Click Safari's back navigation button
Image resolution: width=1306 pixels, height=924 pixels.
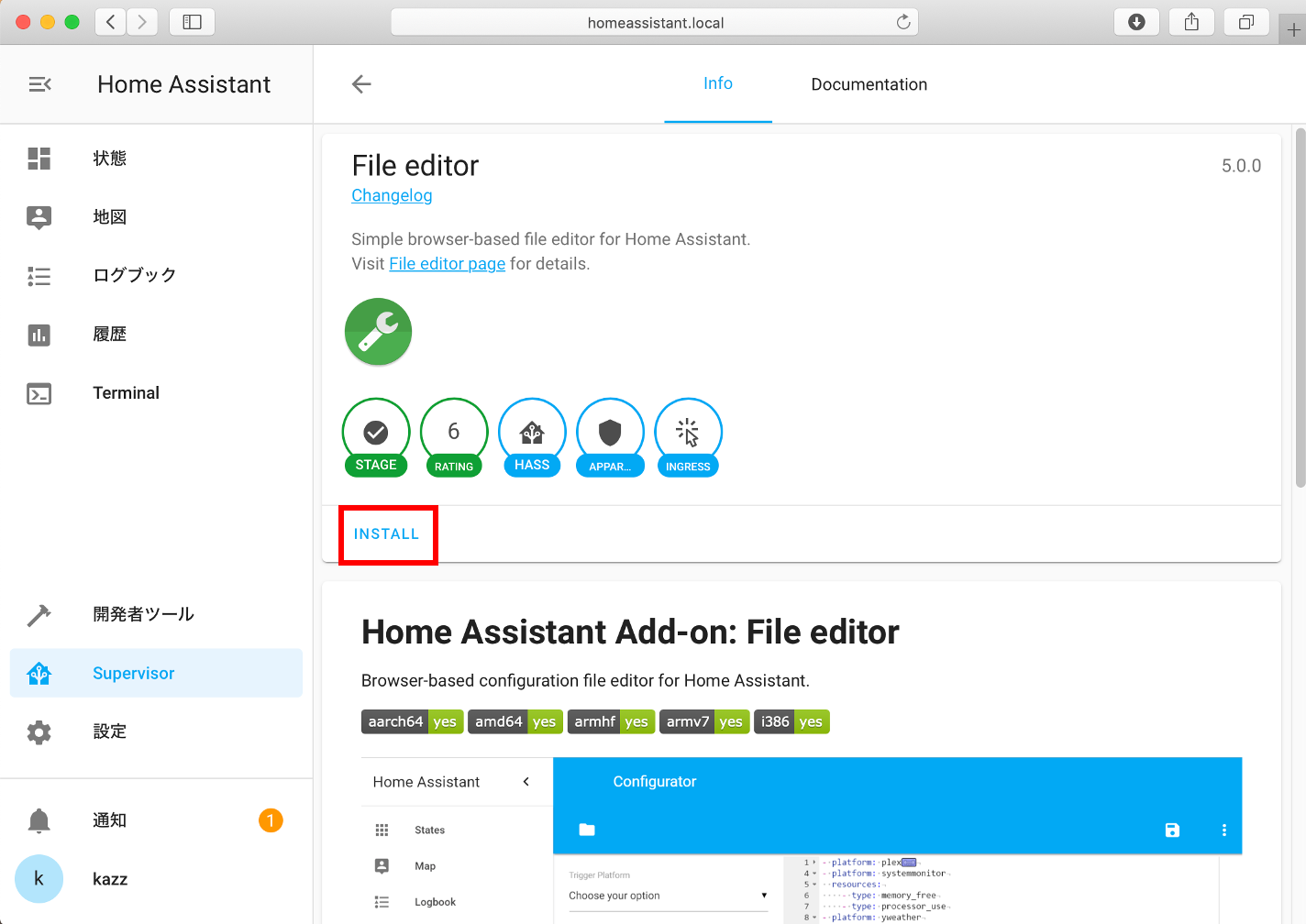pyautogui.click(x=110, y=22)
